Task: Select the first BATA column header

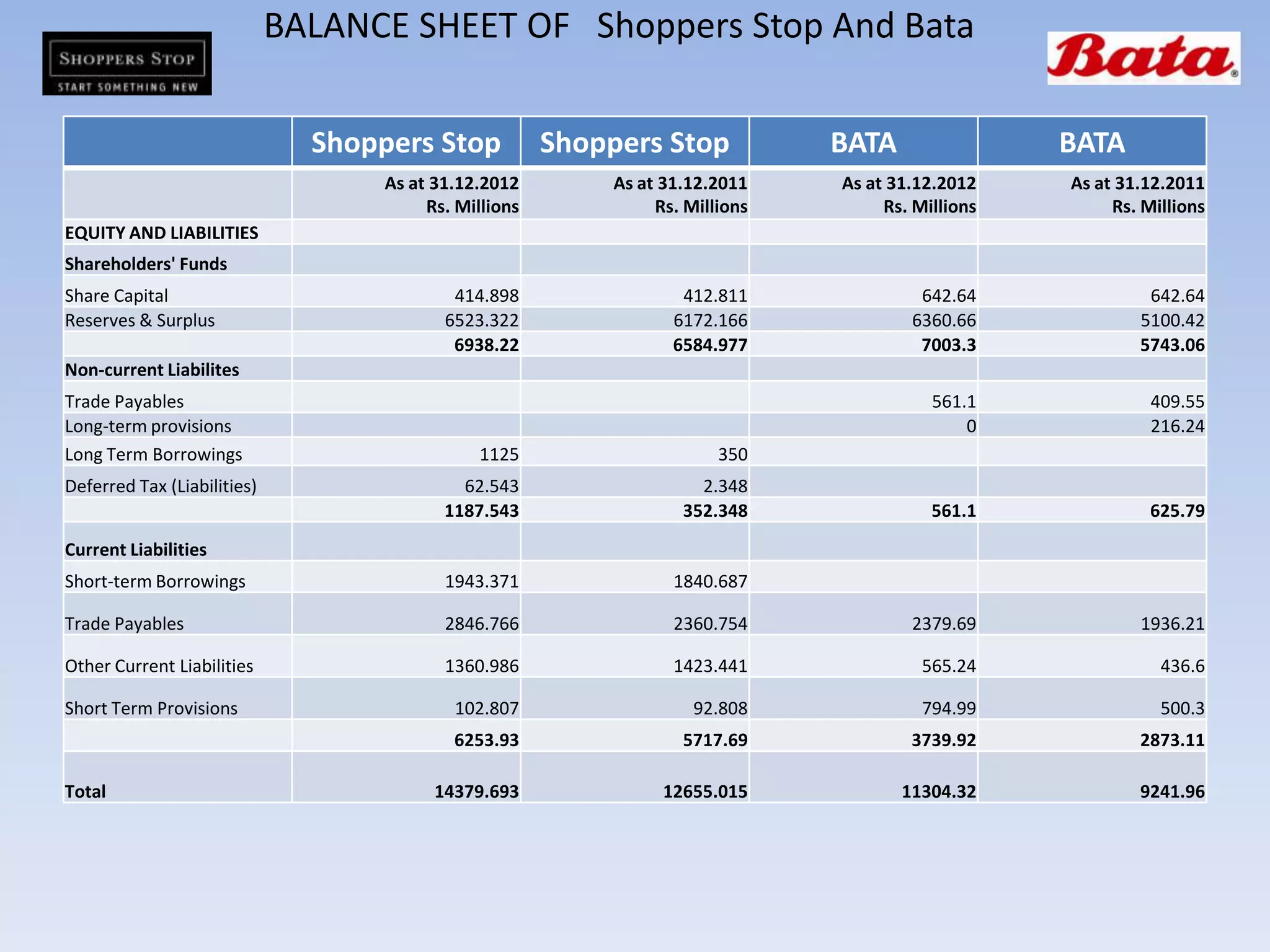Action: coord(863,143)
